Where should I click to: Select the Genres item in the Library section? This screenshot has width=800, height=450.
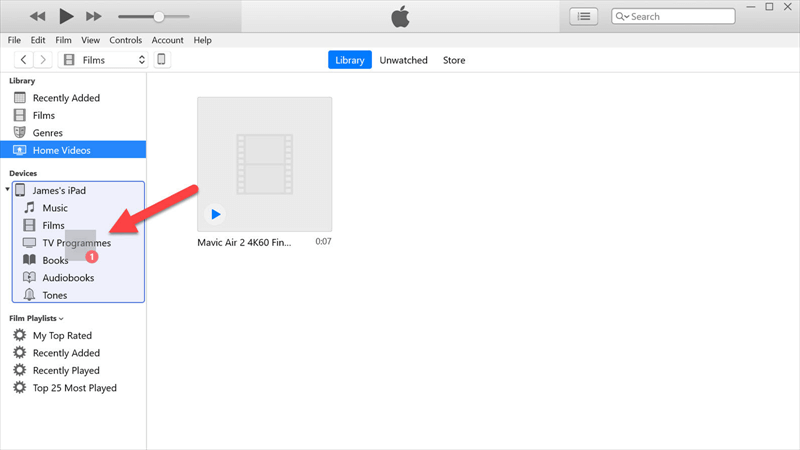[47, 133]
